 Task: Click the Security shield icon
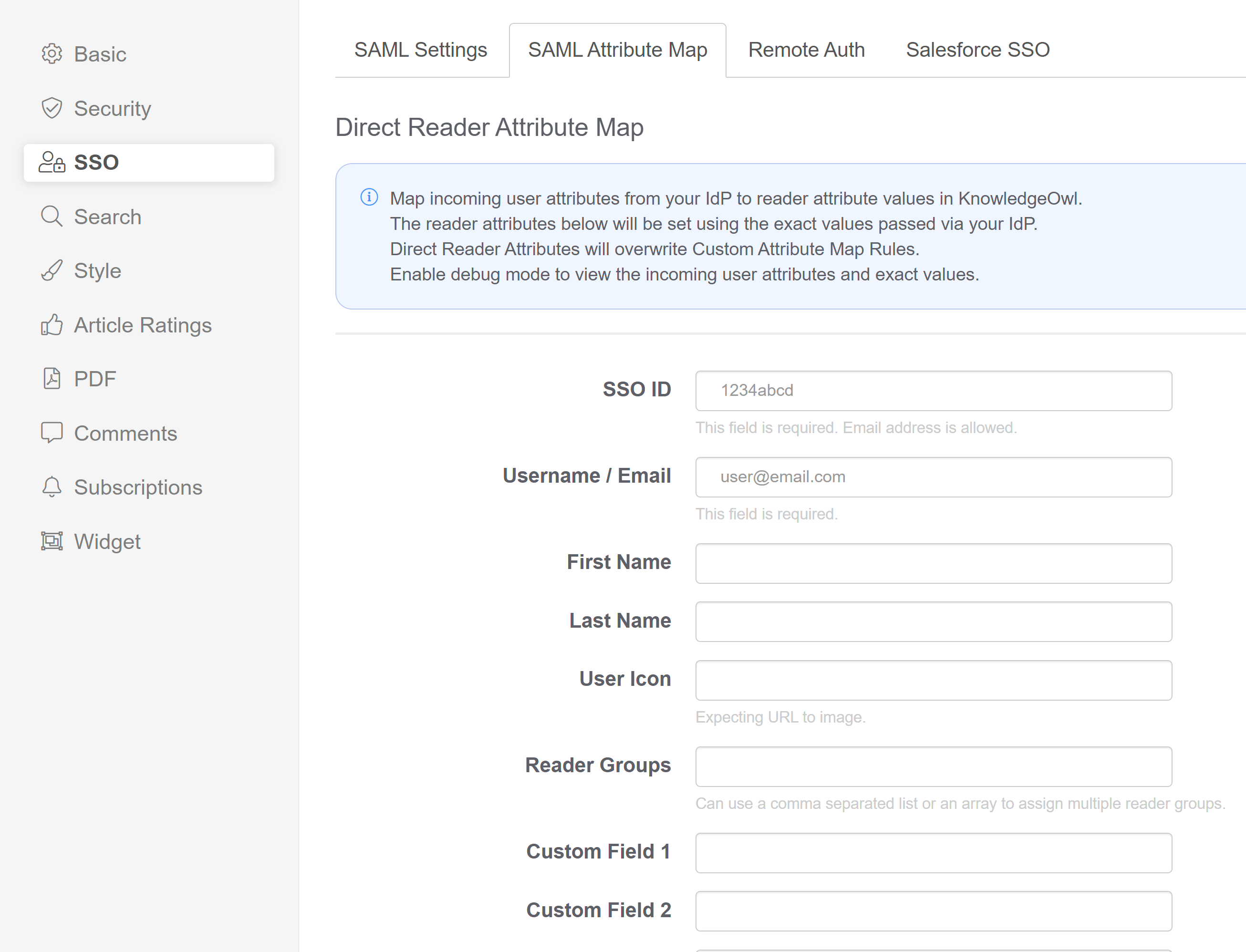click(x=52, y=108)
